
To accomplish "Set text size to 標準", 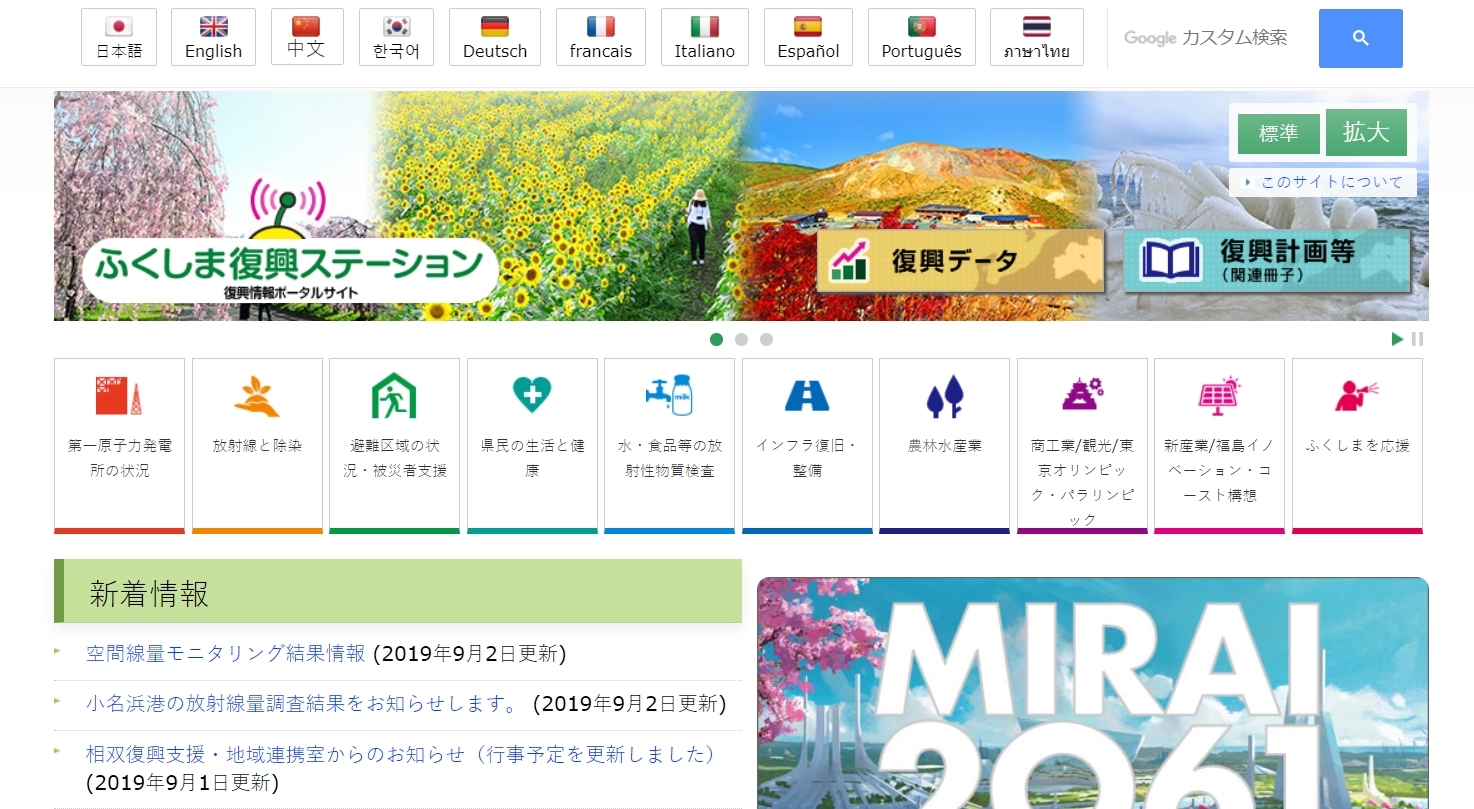I will click(x=1278, y=134).
